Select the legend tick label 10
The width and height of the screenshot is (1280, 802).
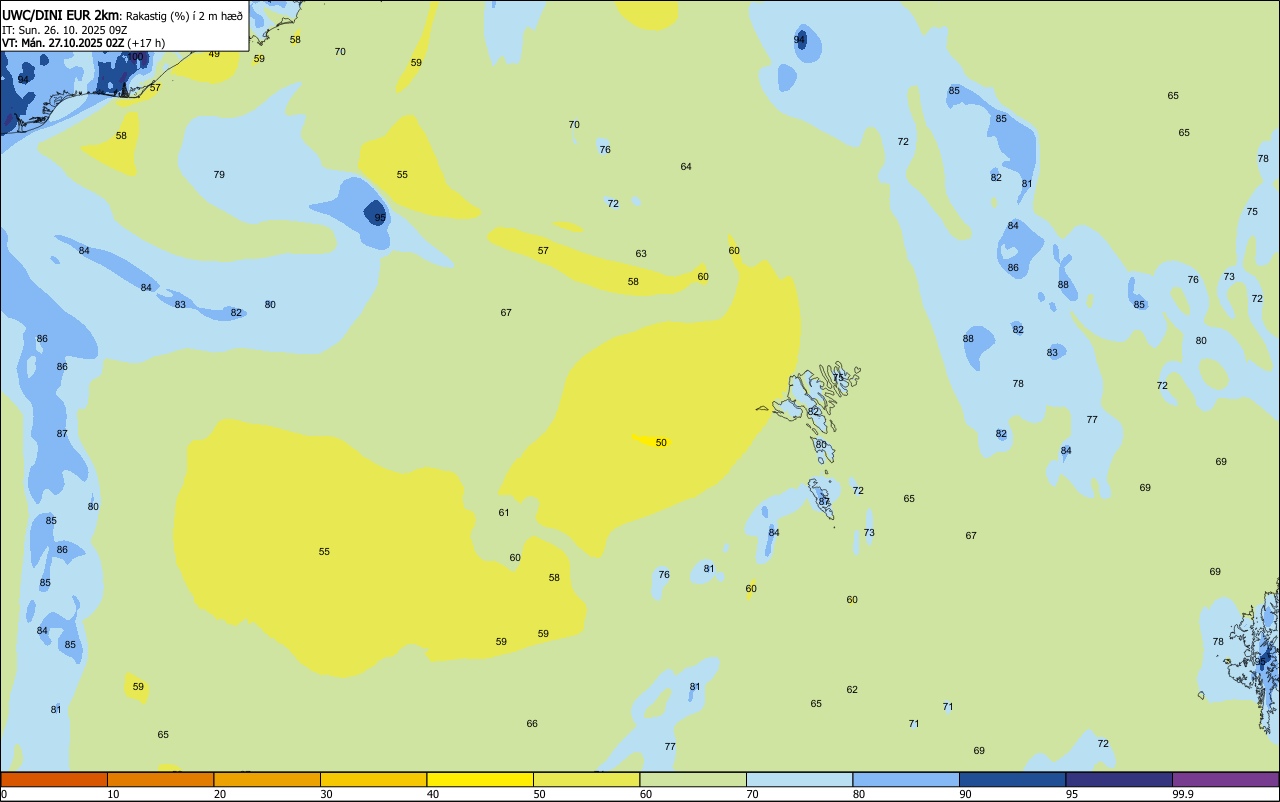coord(113,794)
